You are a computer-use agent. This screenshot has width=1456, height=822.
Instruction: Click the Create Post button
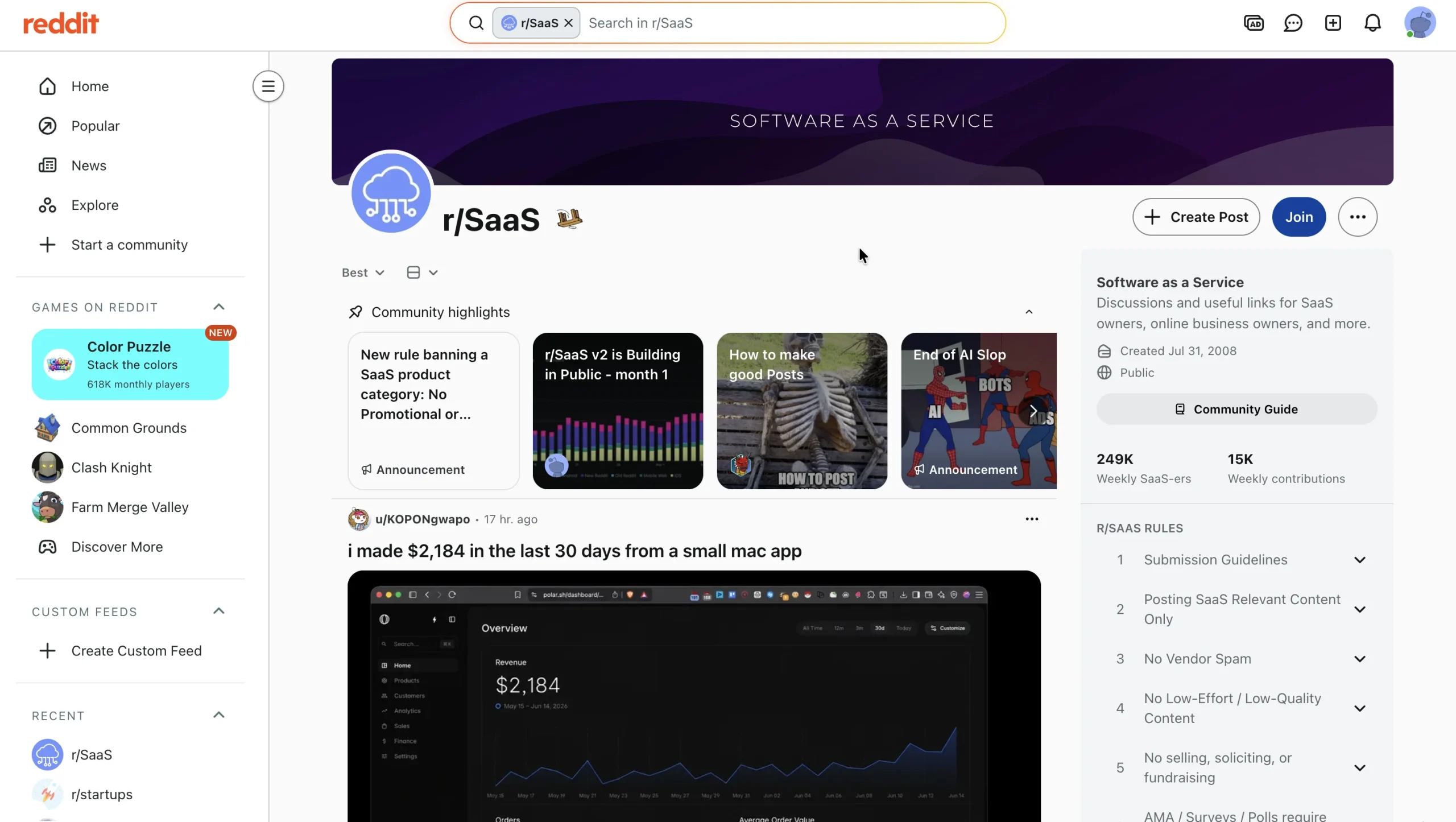coord(1196,217)
